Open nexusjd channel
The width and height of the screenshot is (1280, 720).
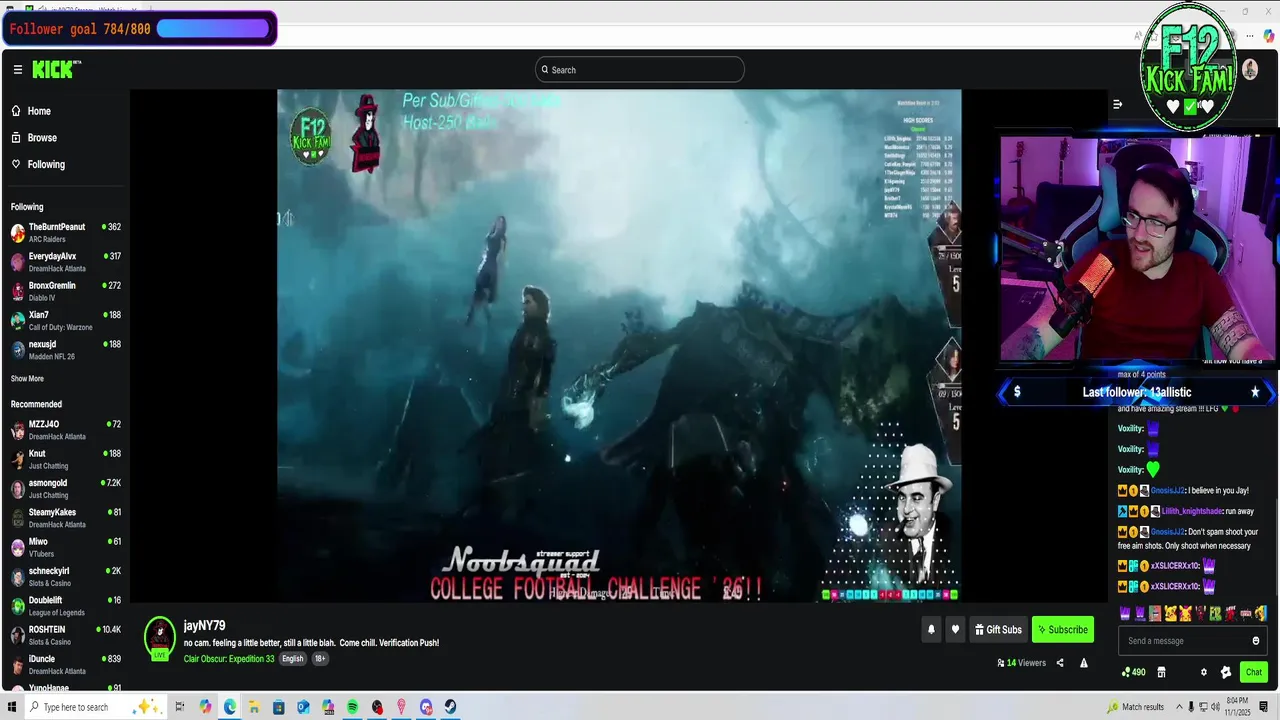(x=65, y=350)
